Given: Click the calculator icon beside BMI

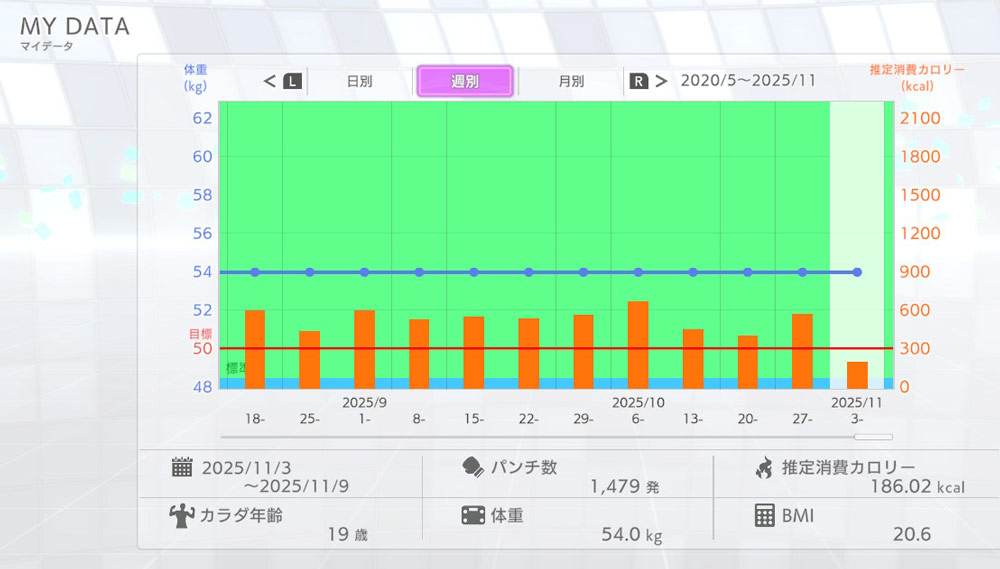Looking at the screenshot, I should 764,515.
